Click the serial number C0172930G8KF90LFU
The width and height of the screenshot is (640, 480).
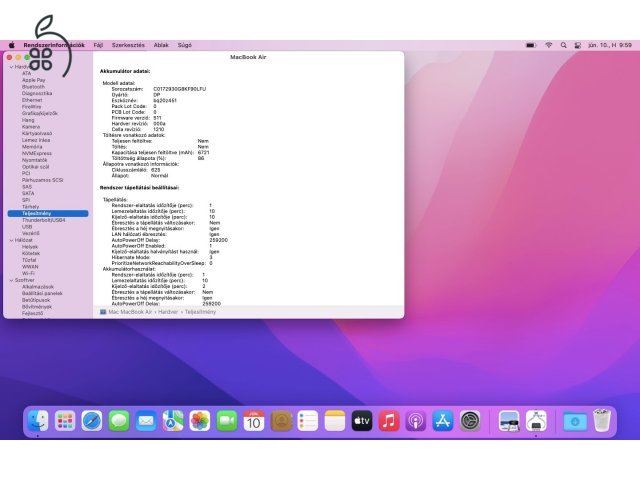point(180,89)
